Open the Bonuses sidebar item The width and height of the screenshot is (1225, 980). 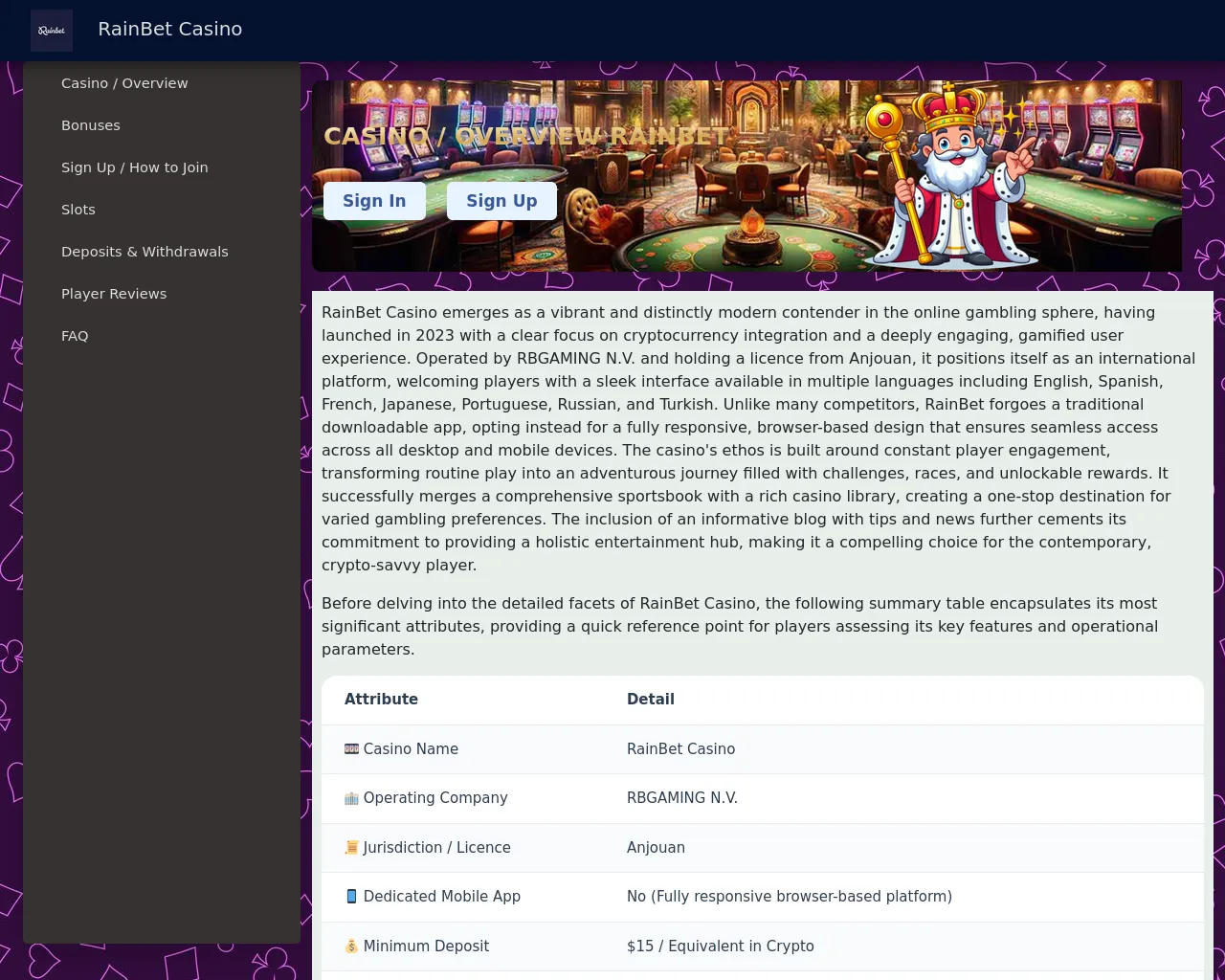(91, 125)
